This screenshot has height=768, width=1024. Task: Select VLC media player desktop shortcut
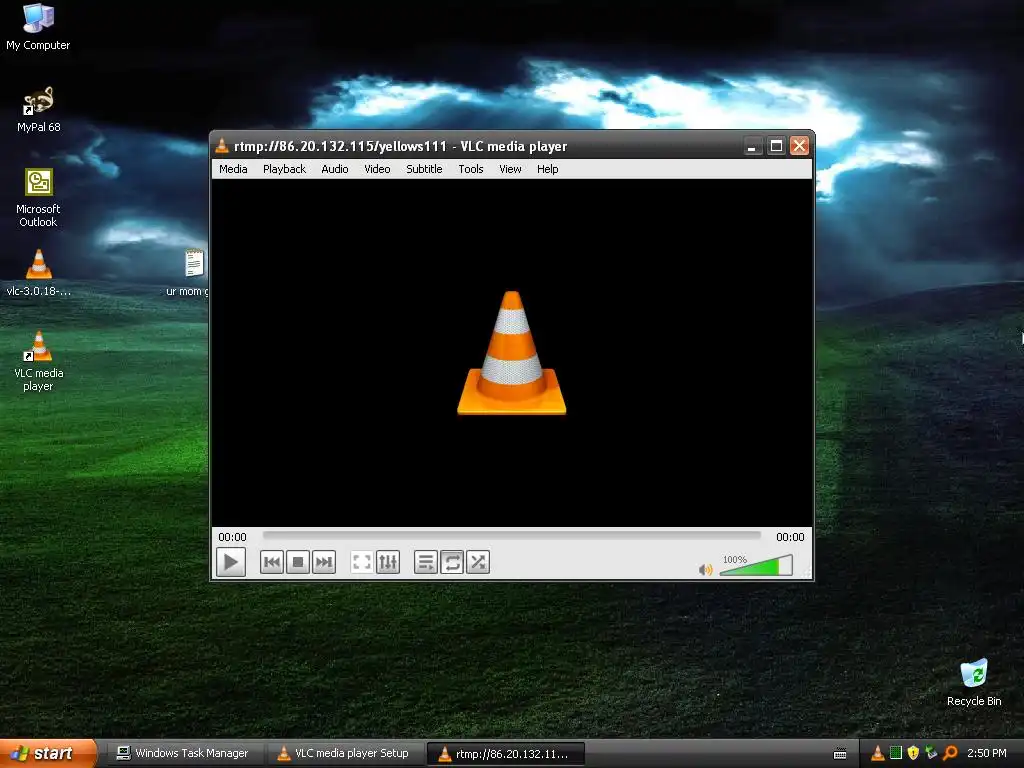click(38, 362)
